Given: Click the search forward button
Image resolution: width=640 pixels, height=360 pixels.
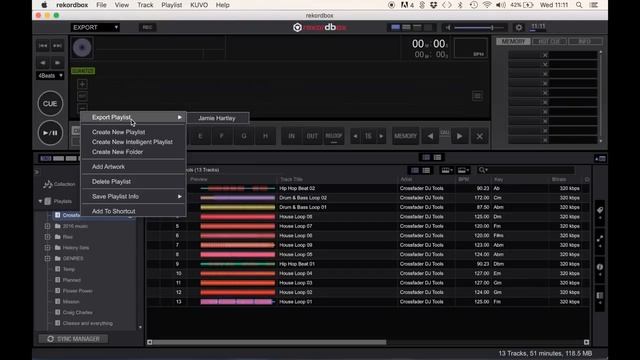Looking at the screenshot, I should click(x=58, y=62).
